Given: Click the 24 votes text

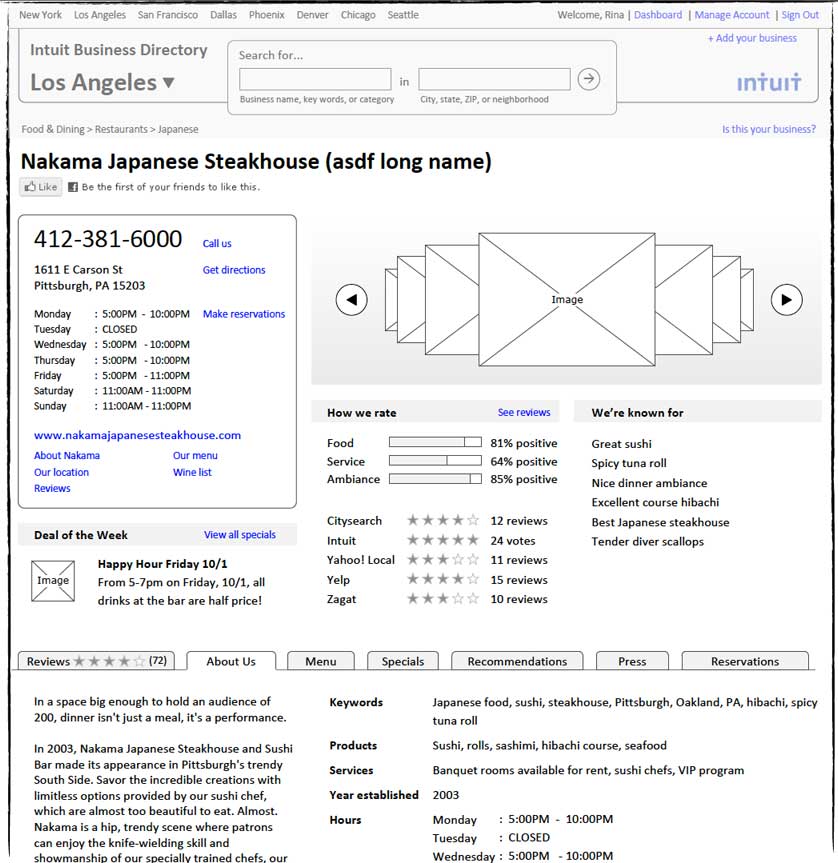Looking at the screenshot, I should click(513, 540).
